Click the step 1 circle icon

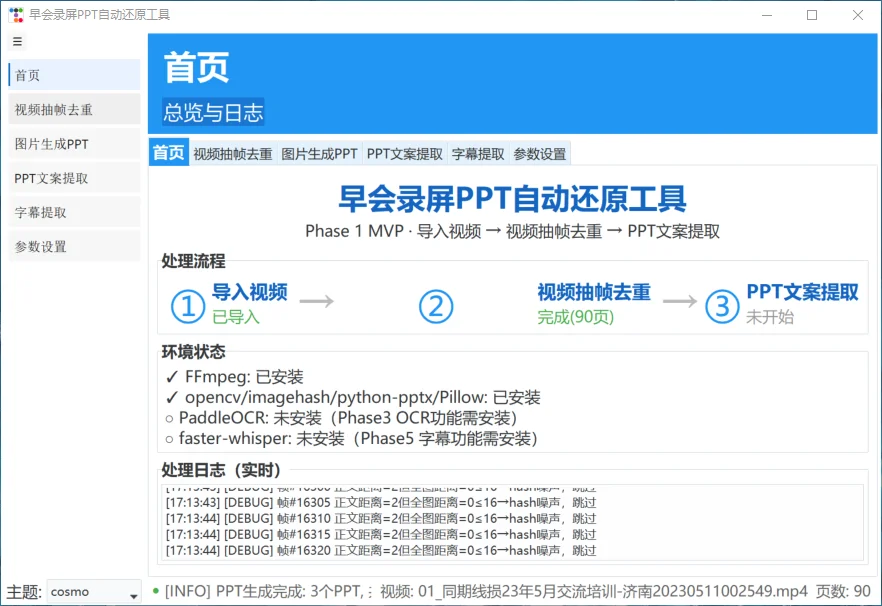coord(187,307)
